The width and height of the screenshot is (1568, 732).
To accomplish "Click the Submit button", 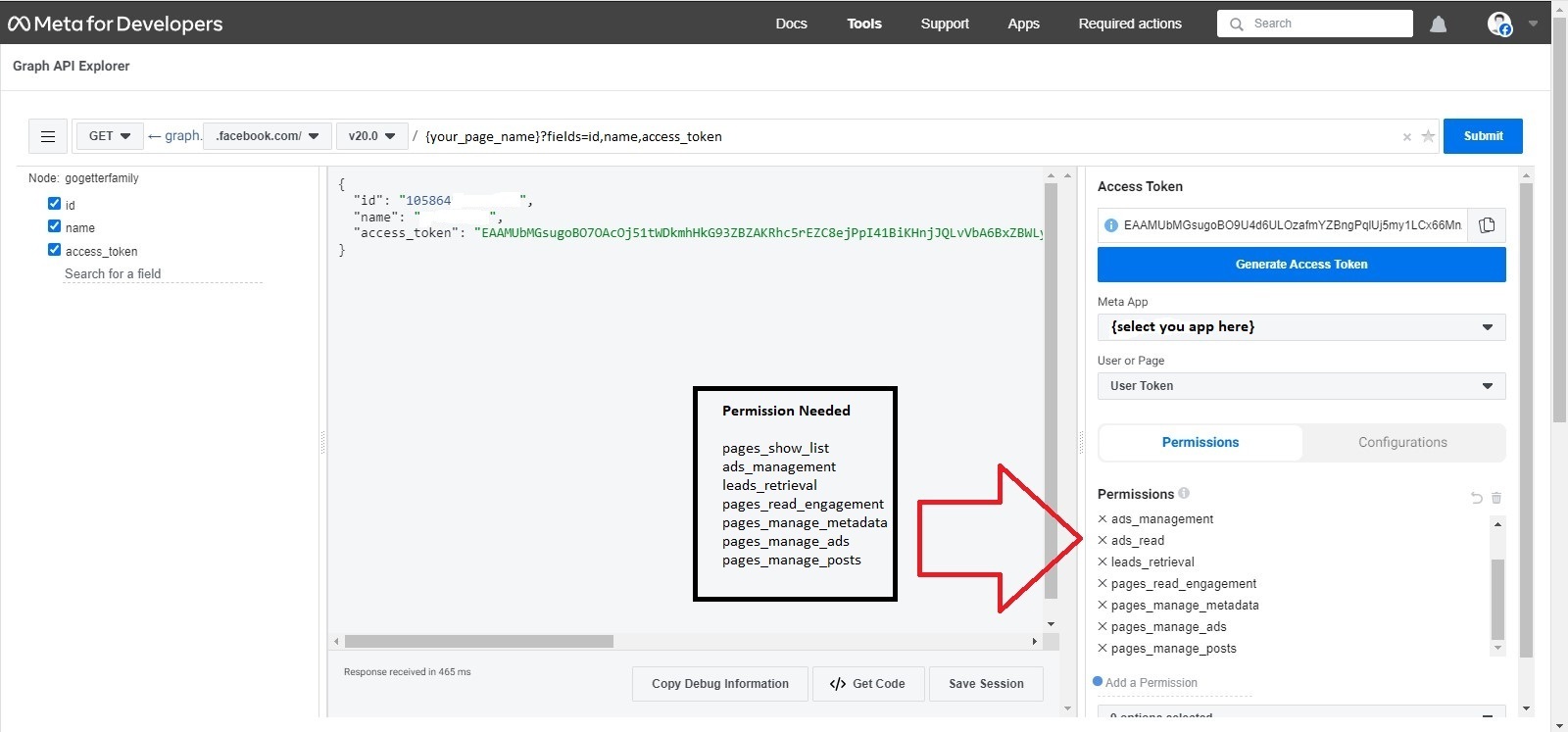I will point(1483,136).
